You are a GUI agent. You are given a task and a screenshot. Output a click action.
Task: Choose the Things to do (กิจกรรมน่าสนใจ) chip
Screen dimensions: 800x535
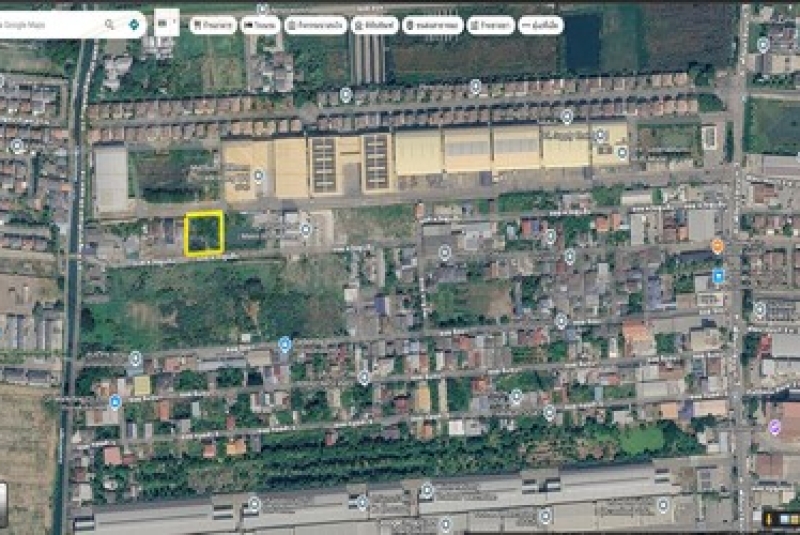pos(315,25)
